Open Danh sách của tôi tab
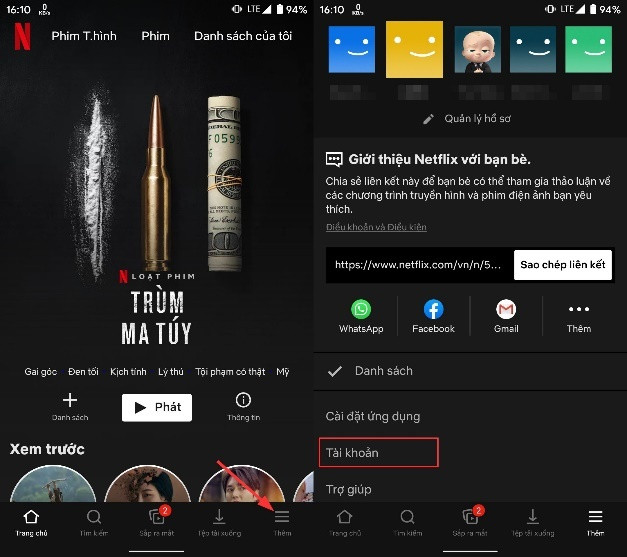The width and height of the screenshot is (627, 557). pyautogui.click(x=243, y=36)
